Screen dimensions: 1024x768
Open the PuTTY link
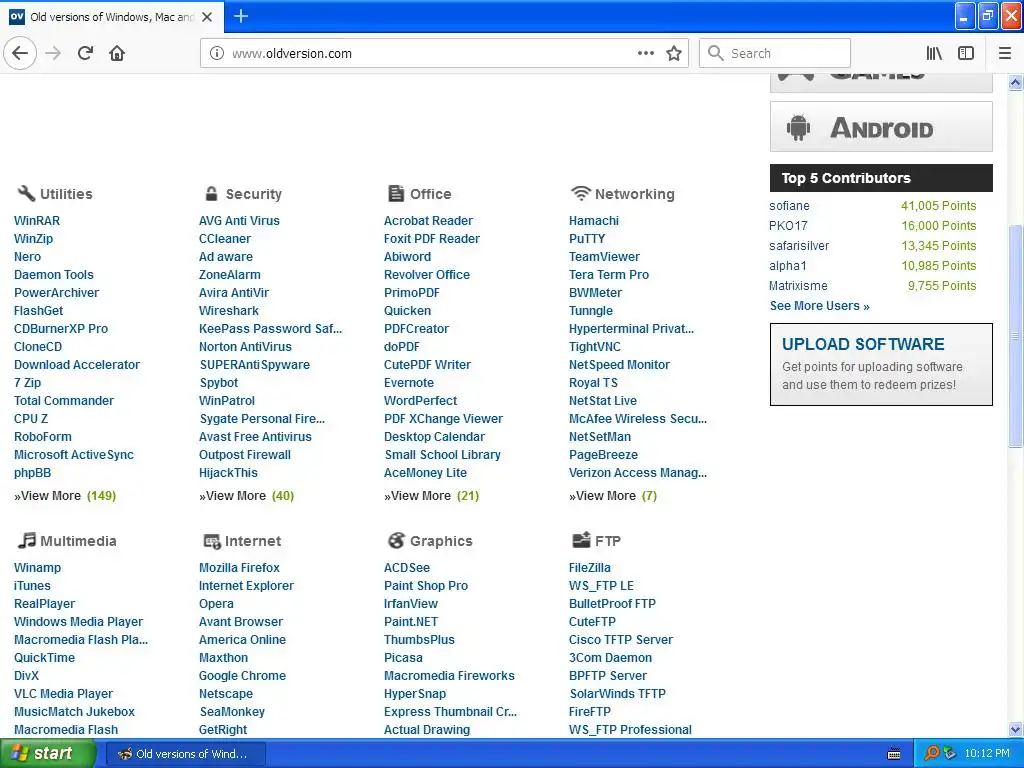[586, 239]
